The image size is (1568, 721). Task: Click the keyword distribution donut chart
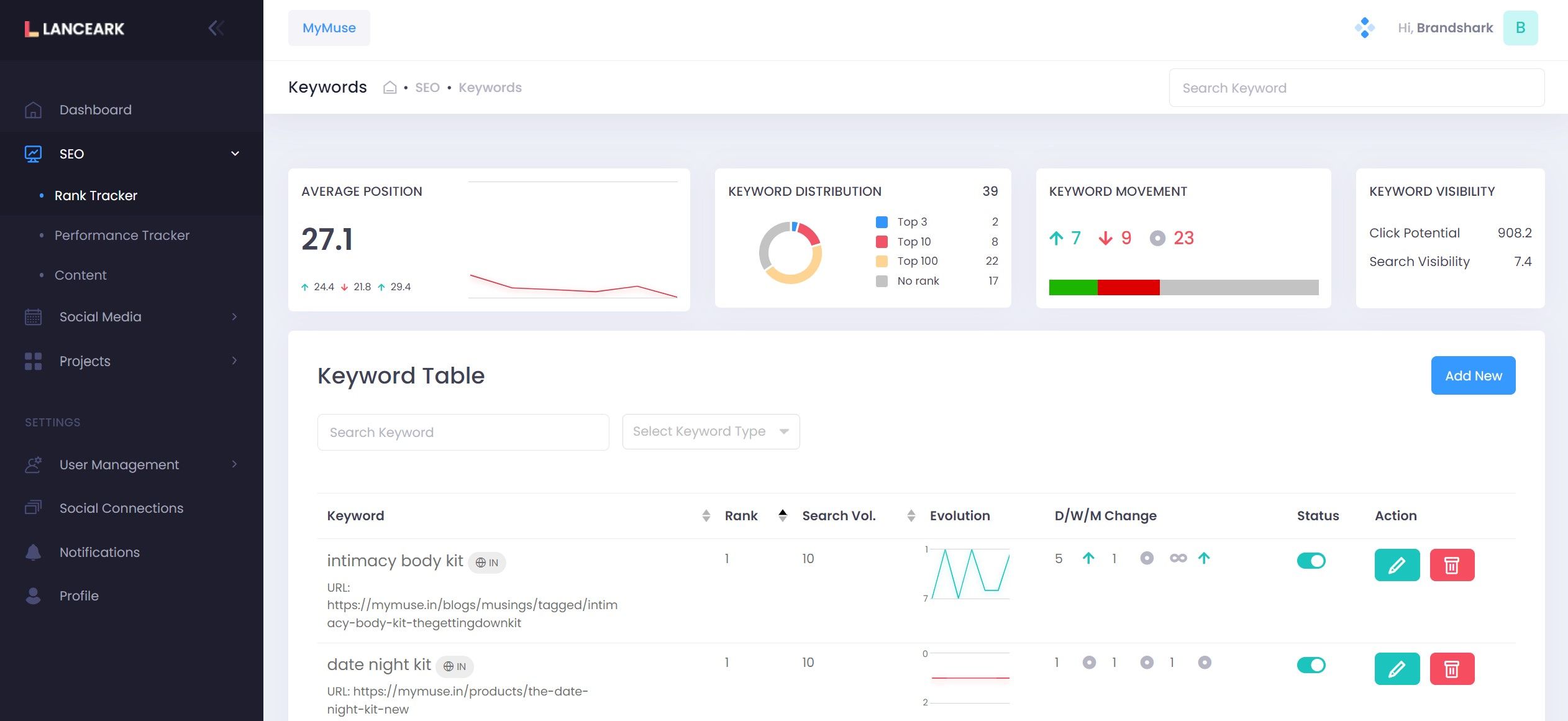[790, 253]
